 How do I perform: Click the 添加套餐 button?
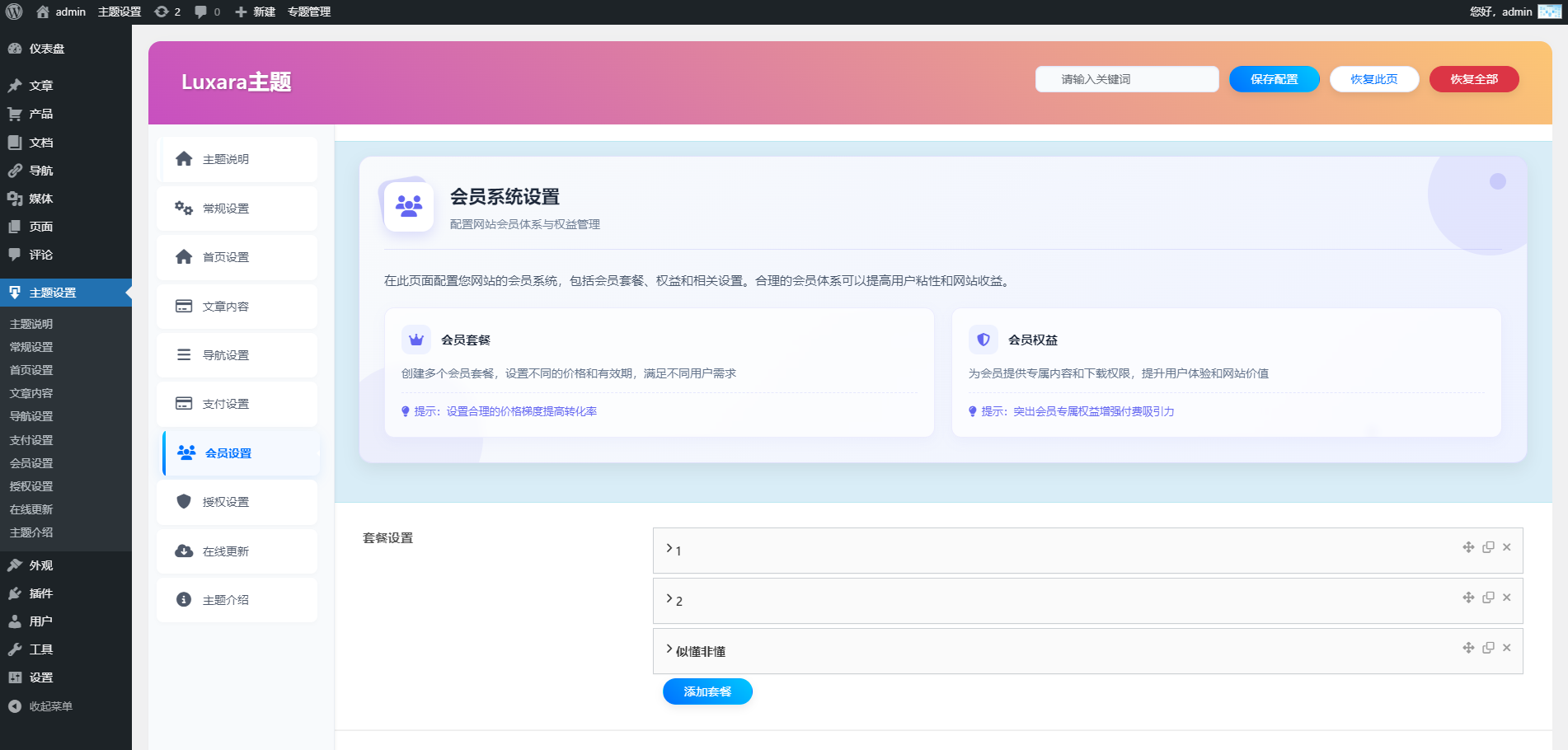pos(707,691)
